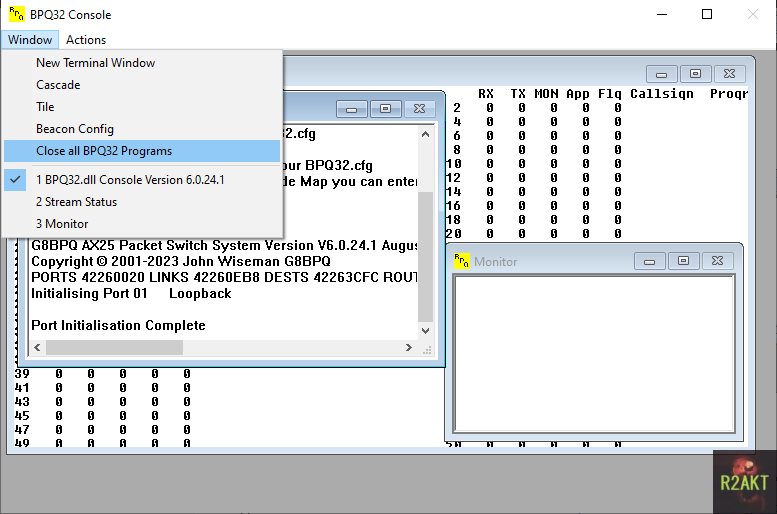777x514 pixels.
Task: Click the console vertical scrollbar thumb
Action: [425, 257]
